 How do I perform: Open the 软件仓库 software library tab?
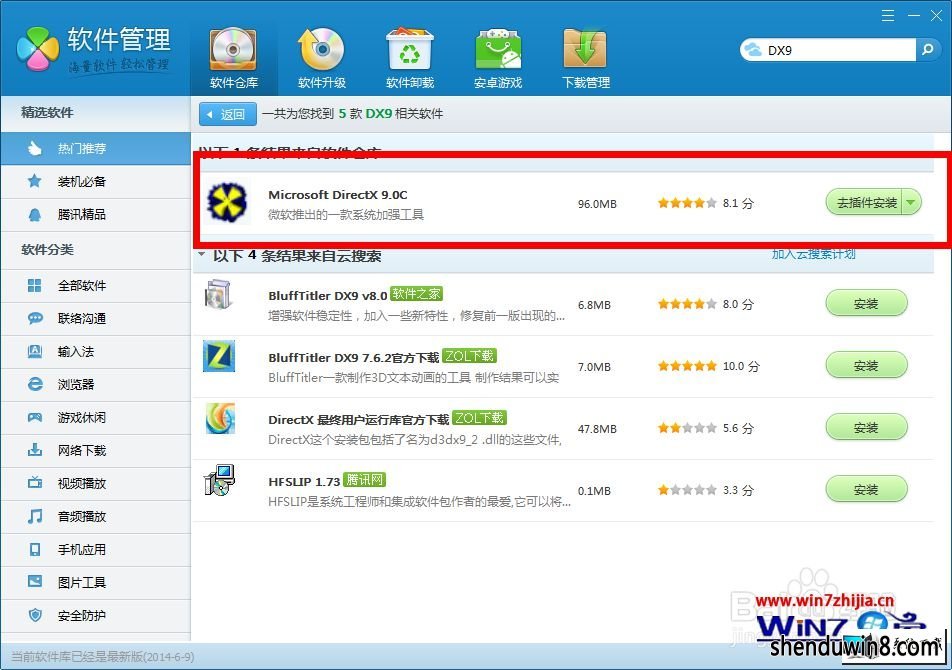234,58
